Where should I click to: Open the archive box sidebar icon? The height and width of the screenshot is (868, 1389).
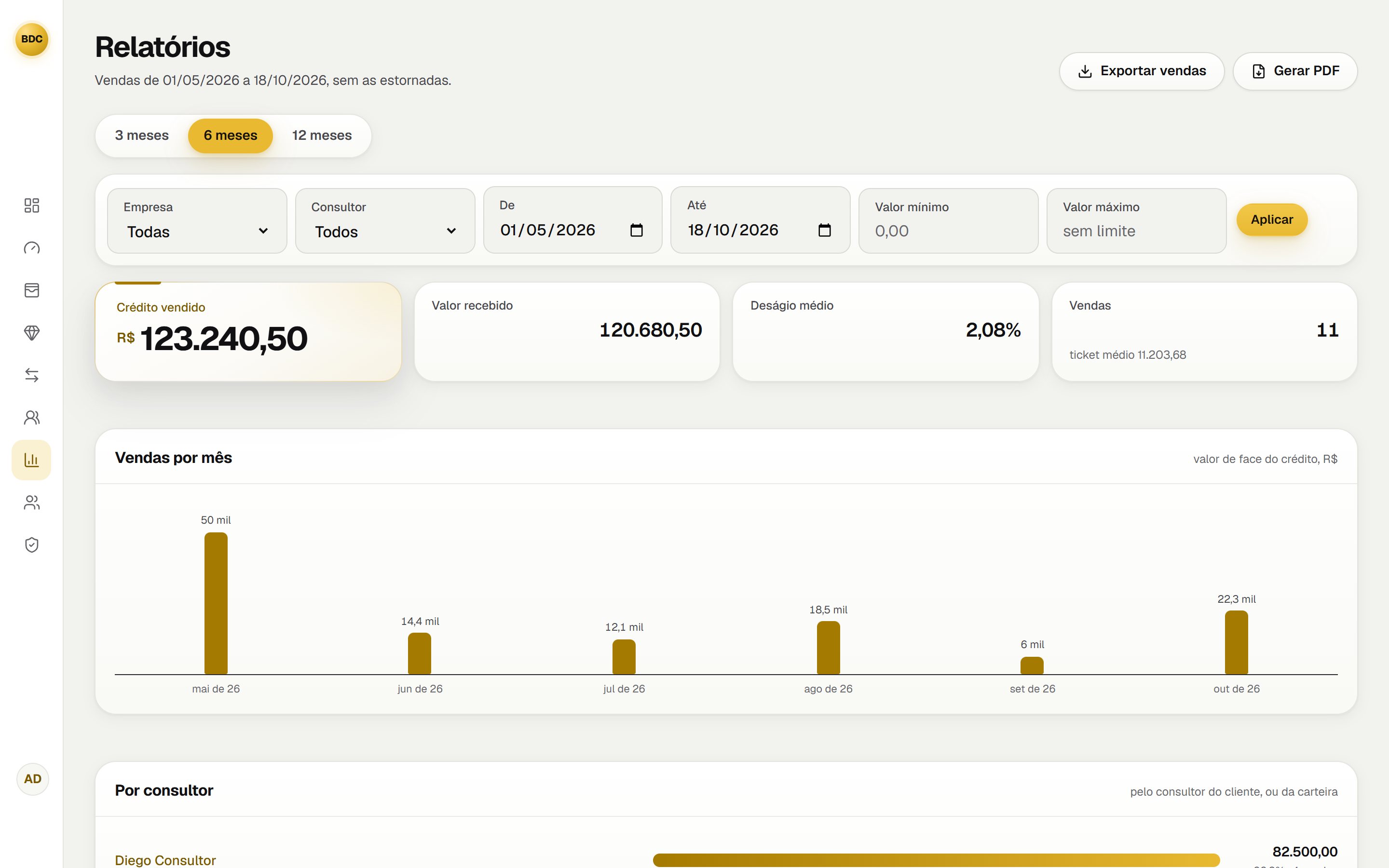[x=31, y=290]
